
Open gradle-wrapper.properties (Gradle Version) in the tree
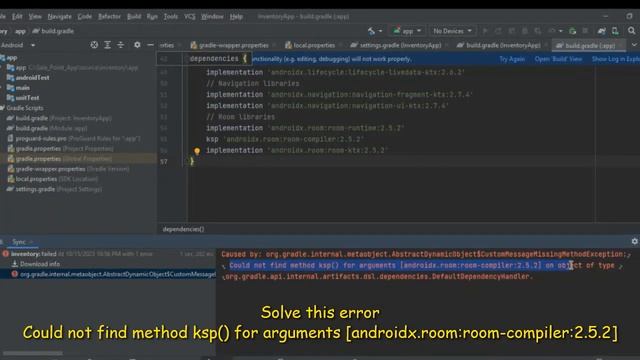pyautogui.click(x=68, y=169)
